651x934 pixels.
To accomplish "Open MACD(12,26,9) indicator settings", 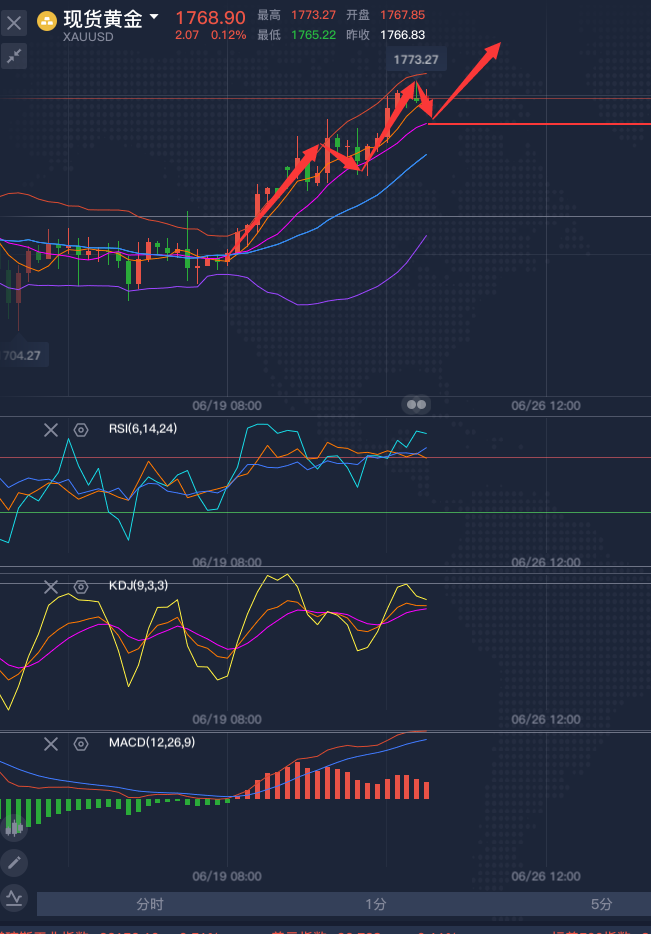I will (81, 743).
